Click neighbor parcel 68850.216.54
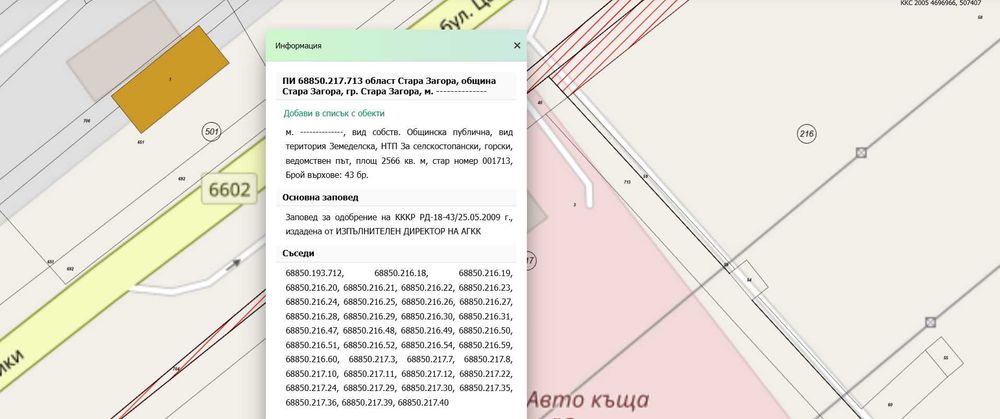This screenshot has width=1000, height=419. 428,346
